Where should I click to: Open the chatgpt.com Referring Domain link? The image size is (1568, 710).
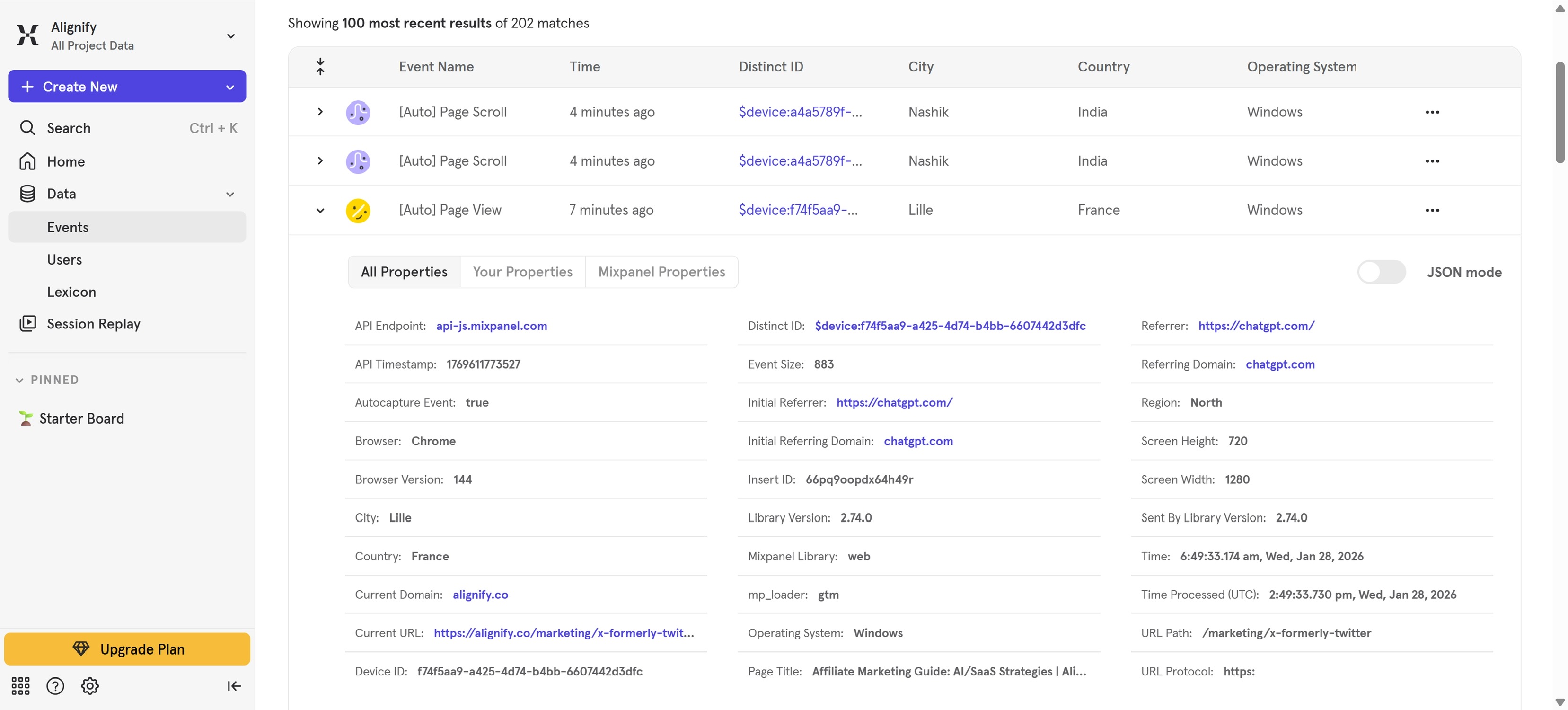click(1279, 364)
